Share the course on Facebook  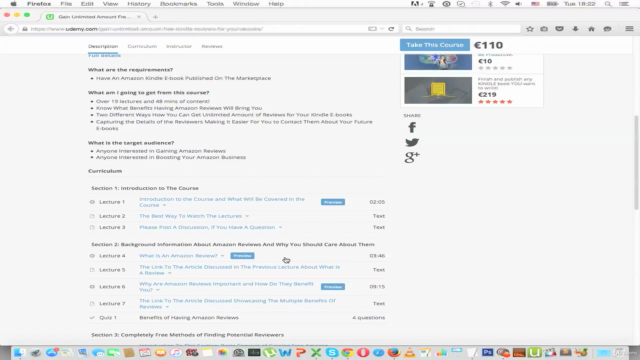[x=412, y=128]
